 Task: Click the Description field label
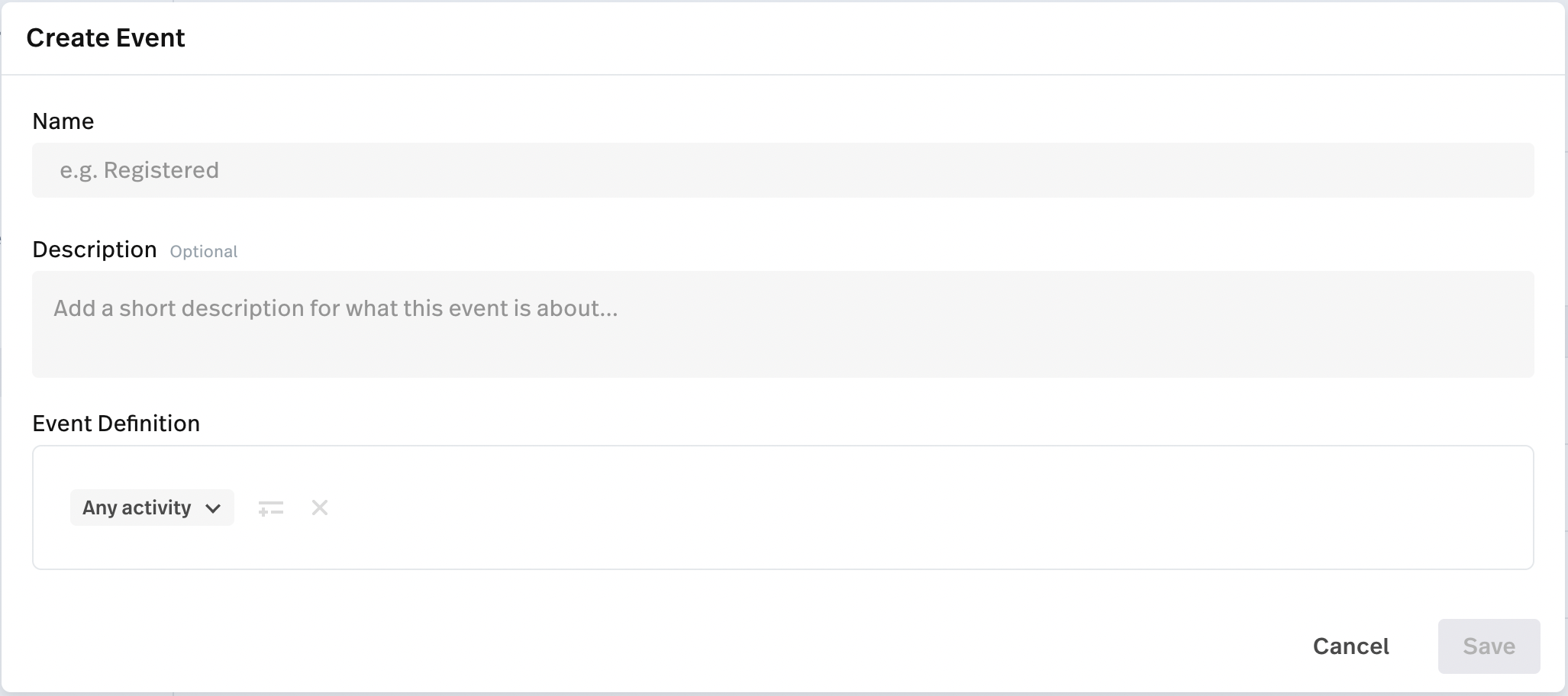95,250
